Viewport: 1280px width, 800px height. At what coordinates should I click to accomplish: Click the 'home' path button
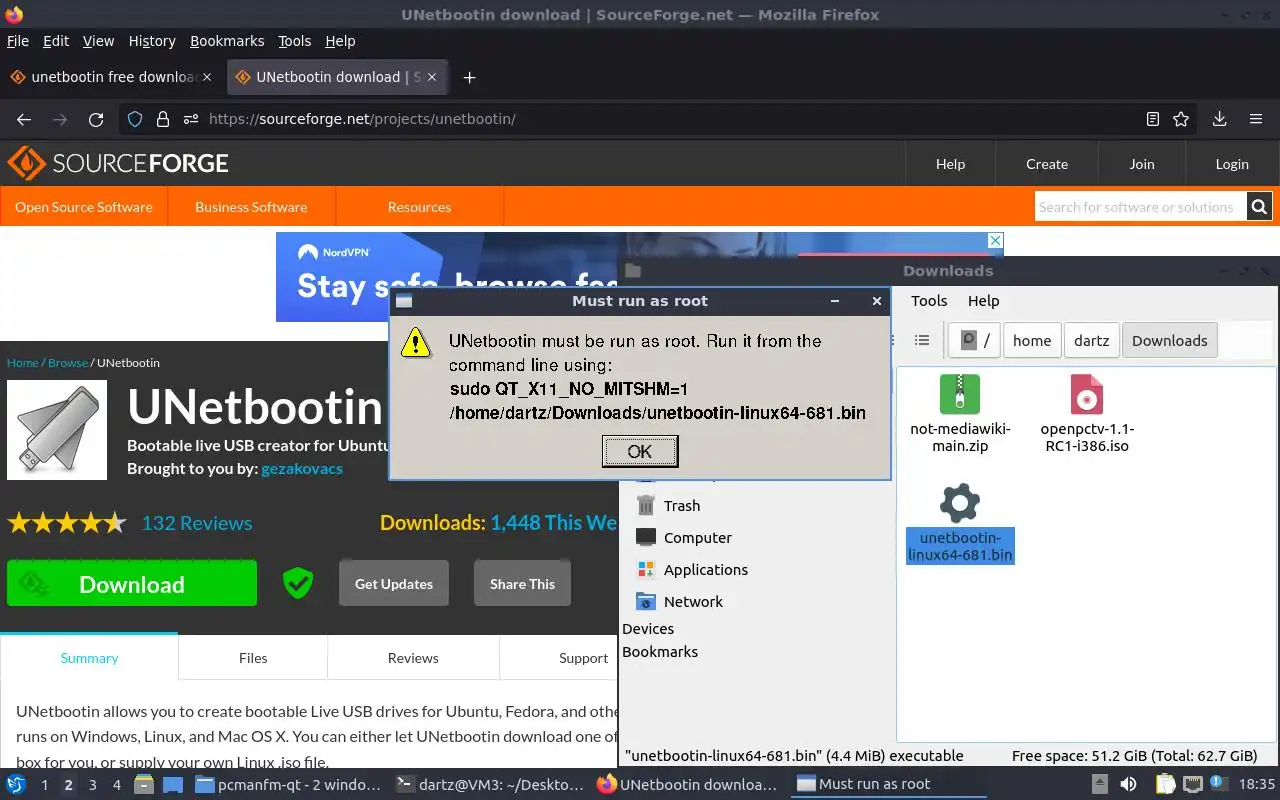pos(1032,340)
